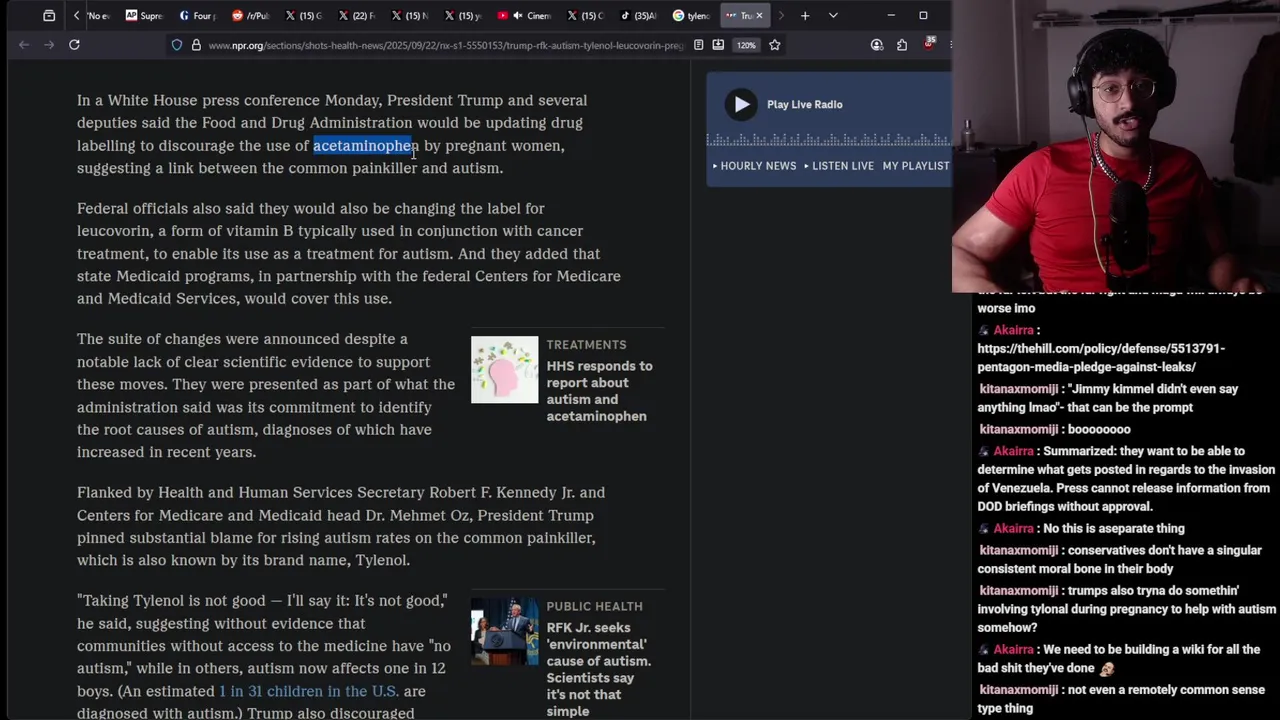This screenshot has height=720, width=1280.
Task: Follow '1 in 31 children in the U.S.' link
Action: (309, 691)
